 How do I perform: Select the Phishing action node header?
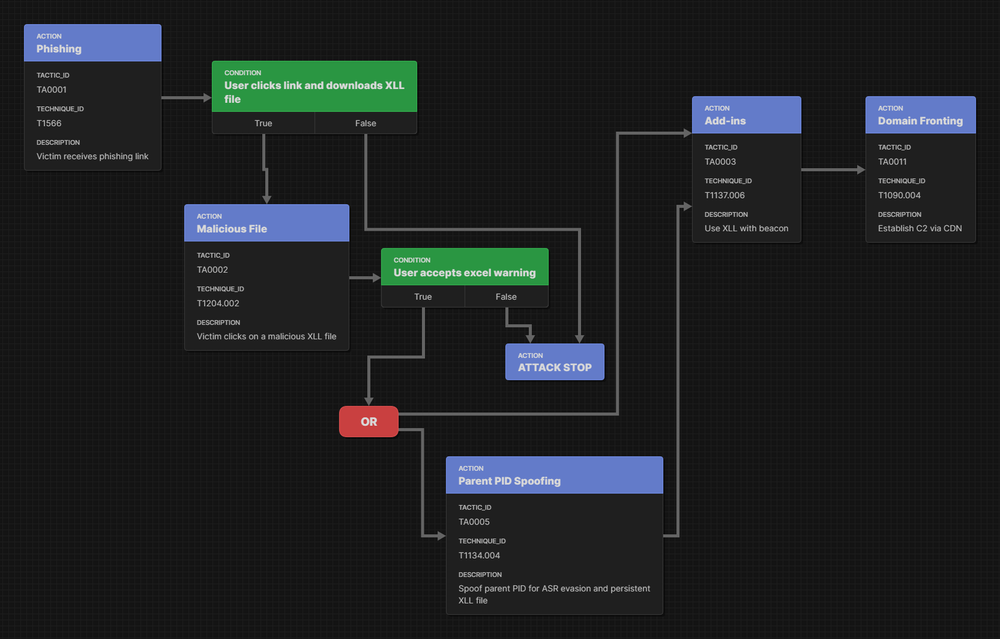coord(92,43)
